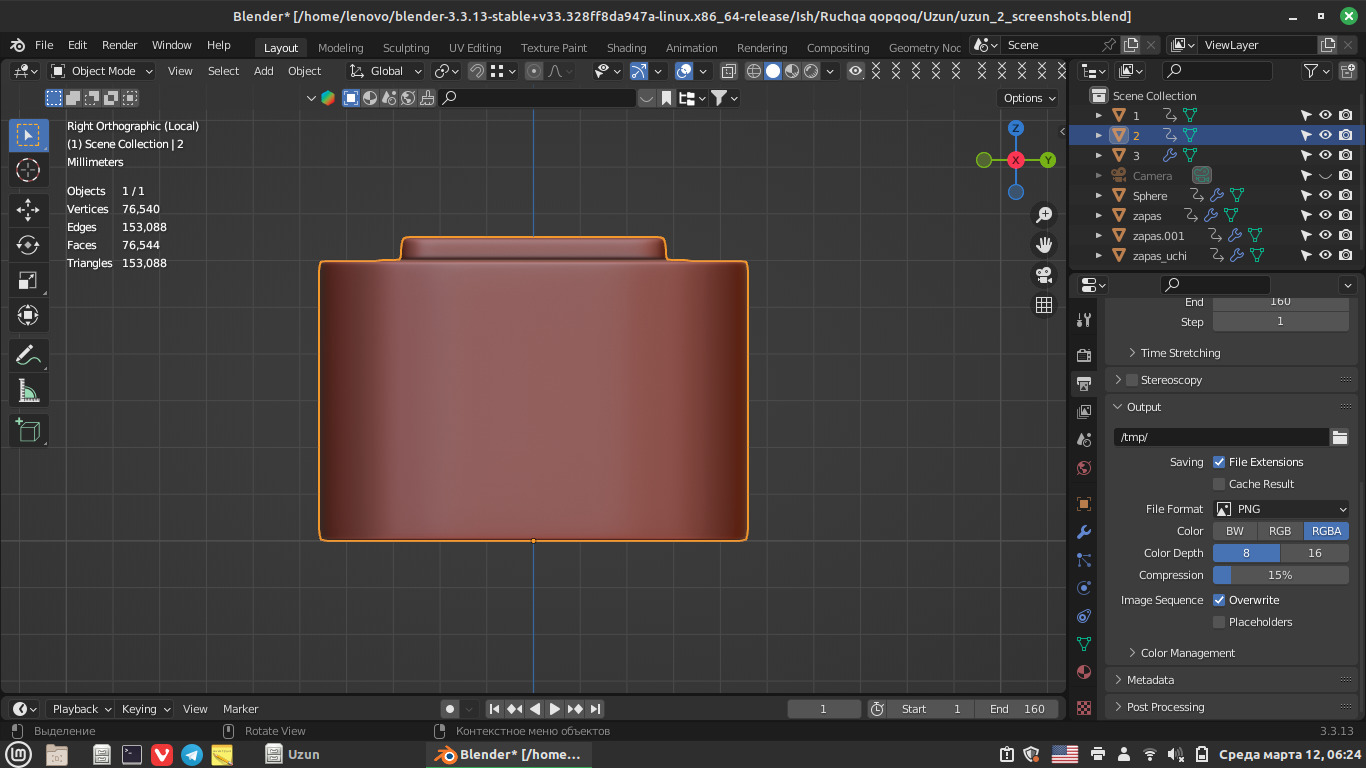1366x768 pixels.
Task: Toggle camera view with the camera gizmo
Action: tap(1044, 275)
